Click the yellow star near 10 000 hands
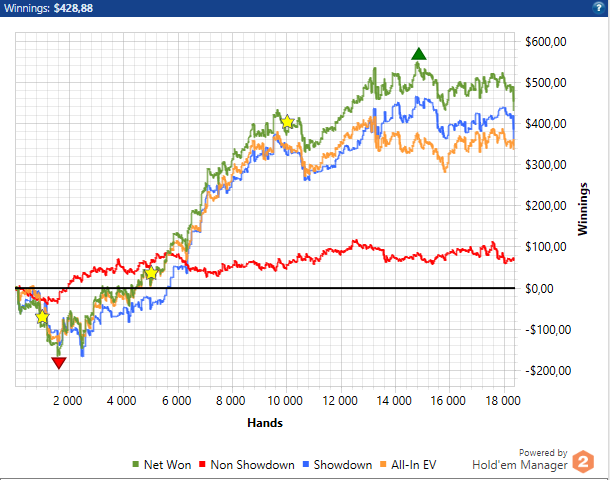The height and width of the screenshot is (480, 610). 287,122
